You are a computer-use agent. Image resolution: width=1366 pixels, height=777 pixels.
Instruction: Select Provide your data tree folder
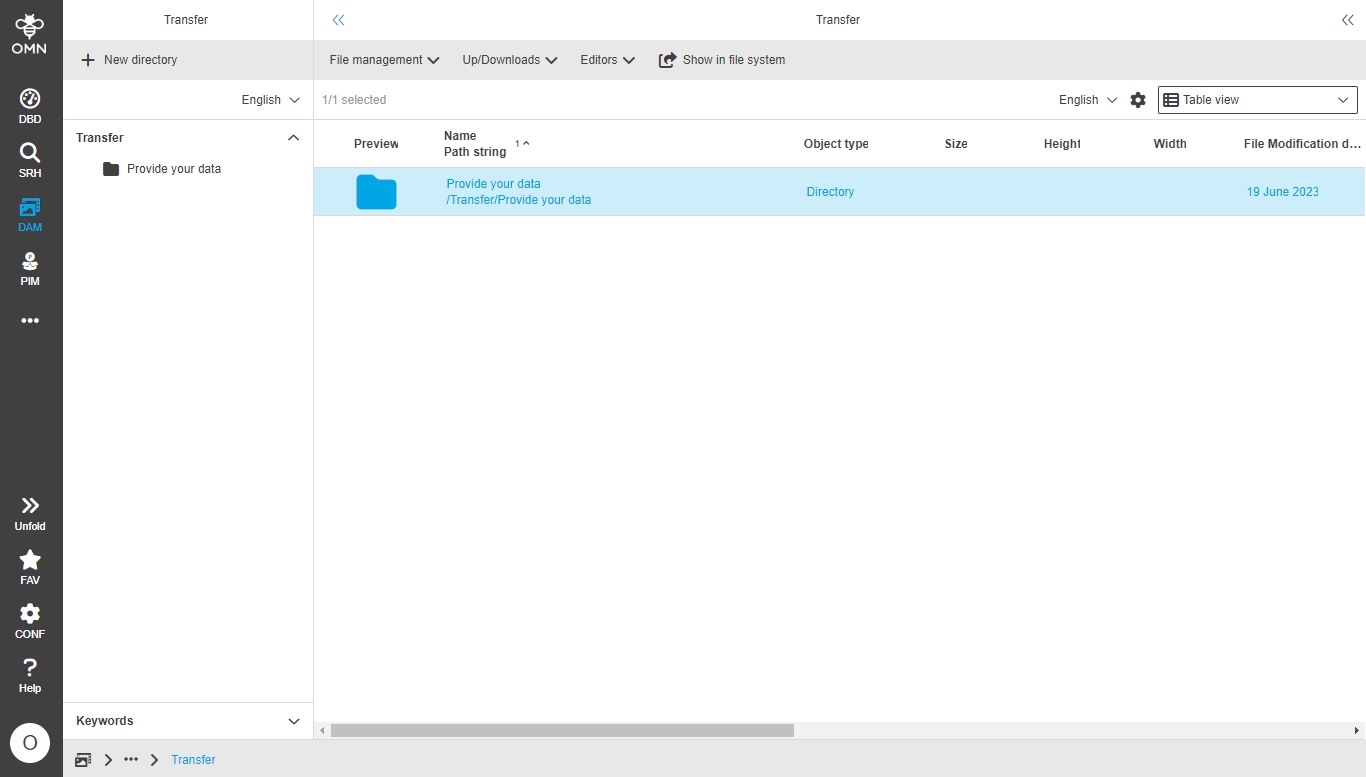173,169
